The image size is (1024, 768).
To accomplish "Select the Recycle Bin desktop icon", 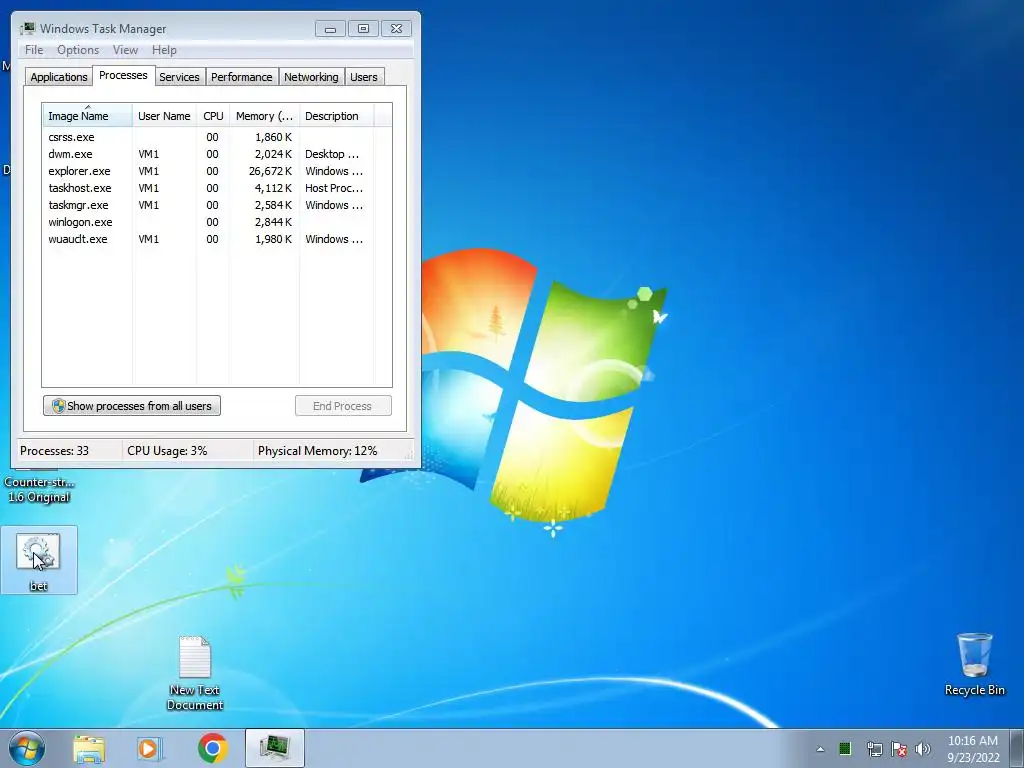I will coord(974,664).
